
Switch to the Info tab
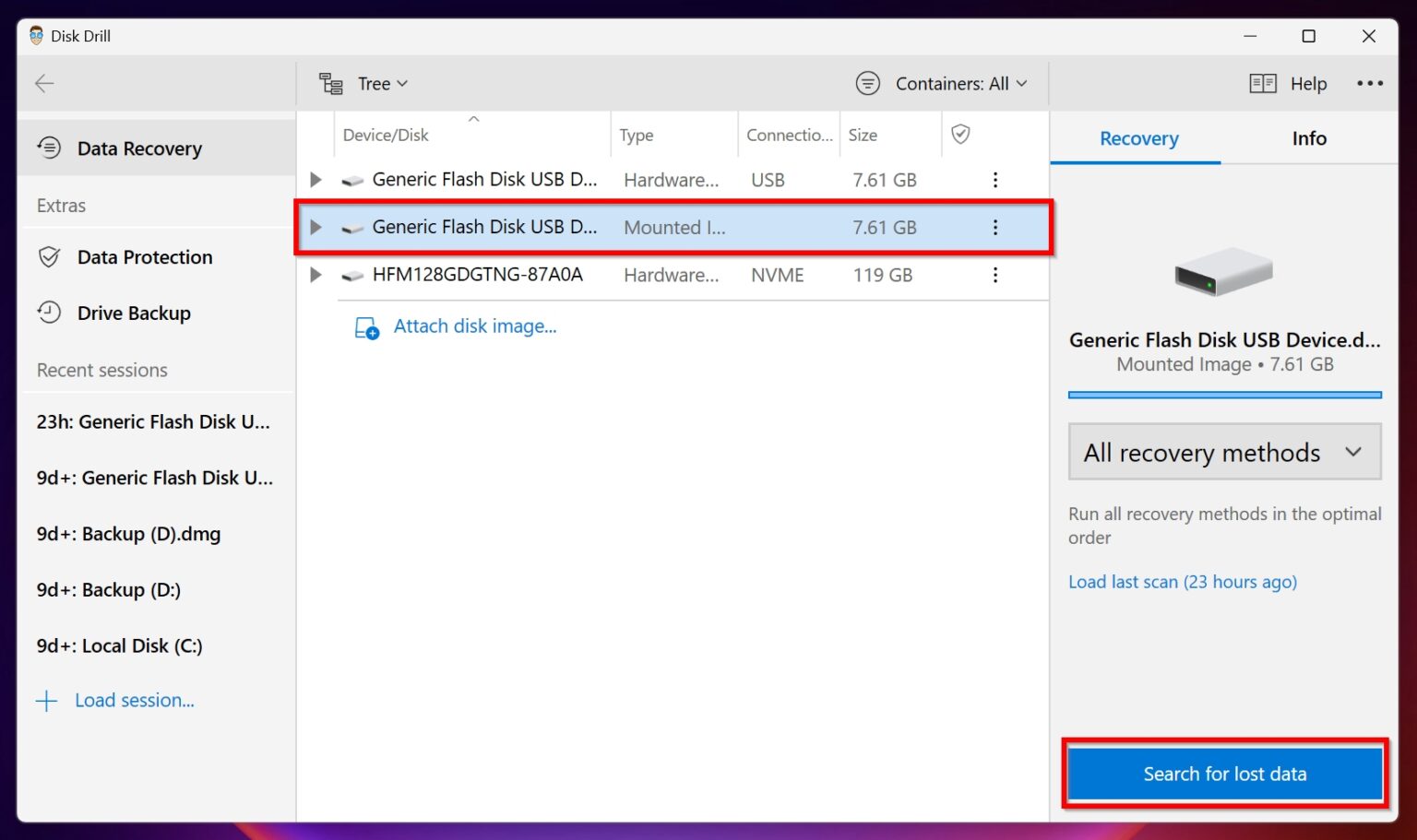1308,138
